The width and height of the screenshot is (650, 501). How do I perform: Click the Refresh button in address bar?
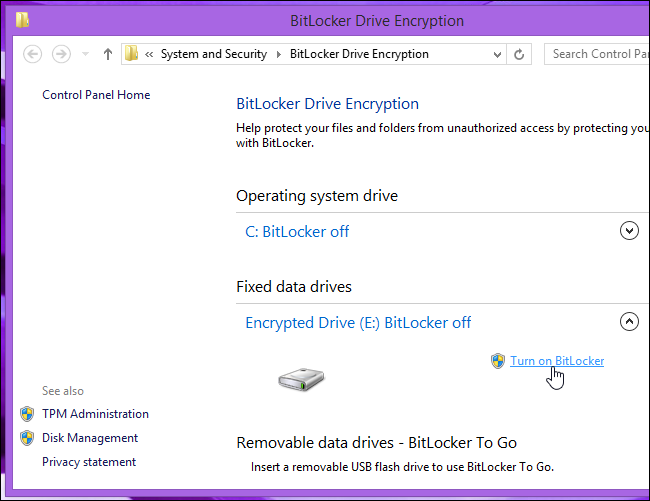[520, 54]
